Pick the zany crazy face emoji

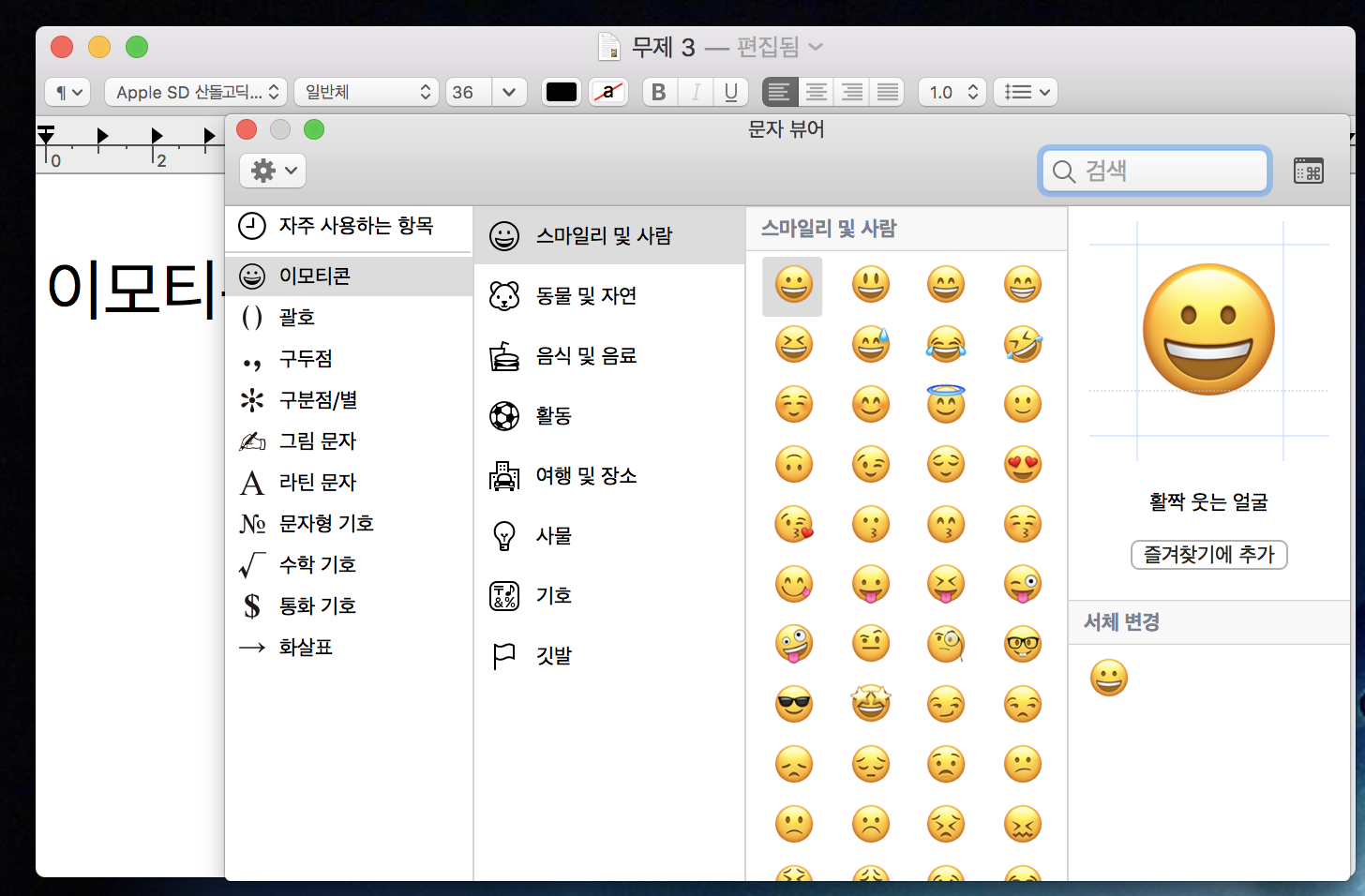point(794,644)
